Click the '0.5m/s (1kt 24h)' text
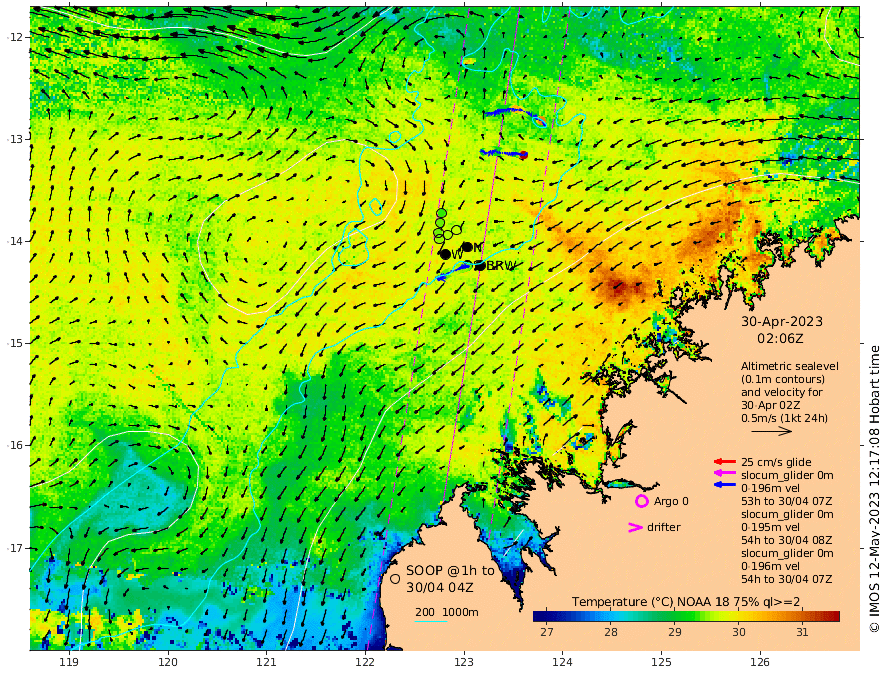This screenshot has width=880, height=680. point(785,418)
